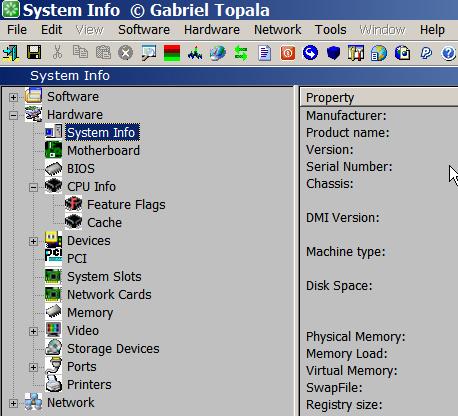
Task: Click the blue circle curved-arrow icon
Action: click(x=310, y=53)
